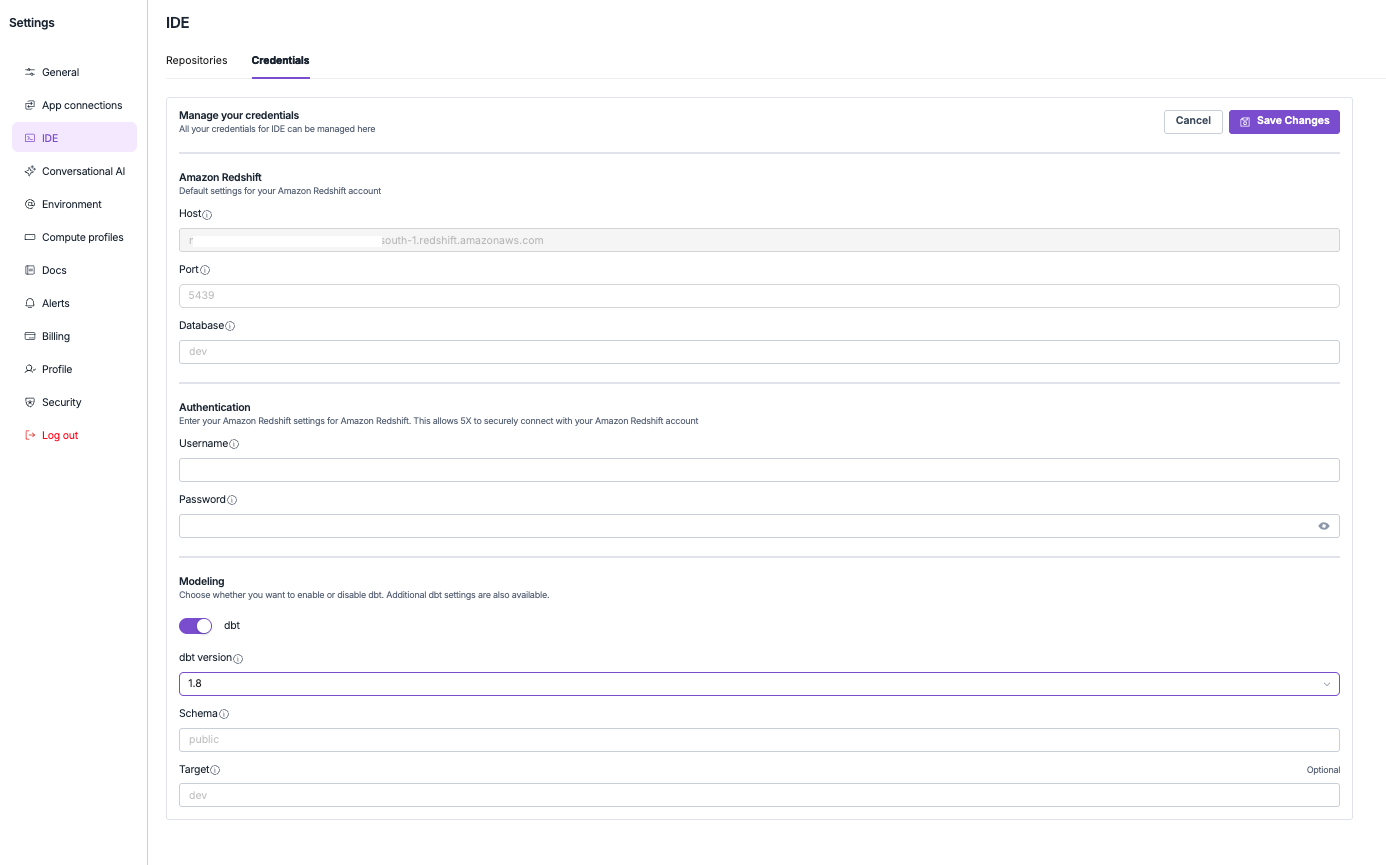
Task: Show the password using the eye icon
Action: coord(1323,525)
